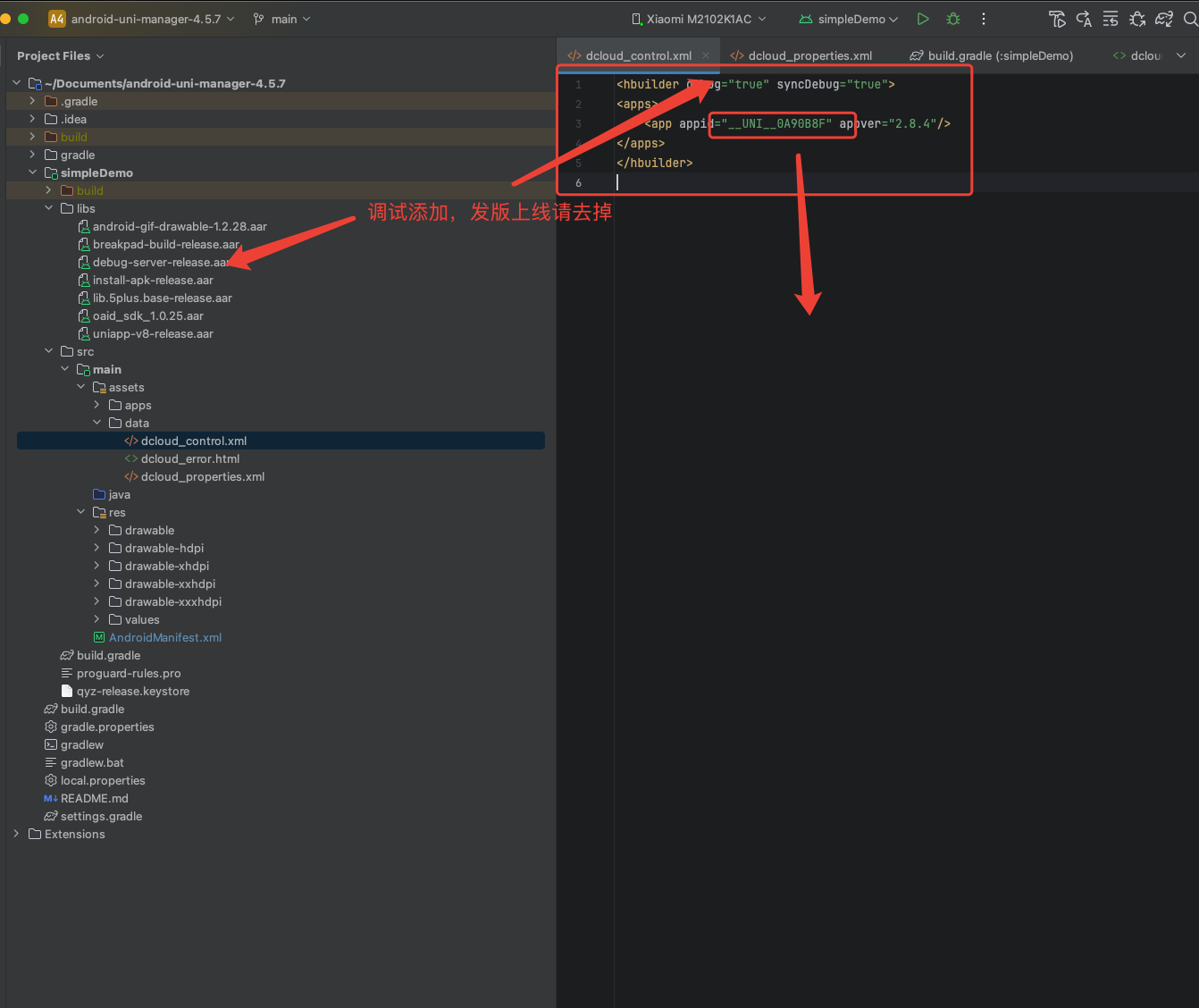The image size is (1199, 1008).
Task: Open the Xiaomi M2102K1AC device selector
Action: pyautogui.click(x=699, y=19)
